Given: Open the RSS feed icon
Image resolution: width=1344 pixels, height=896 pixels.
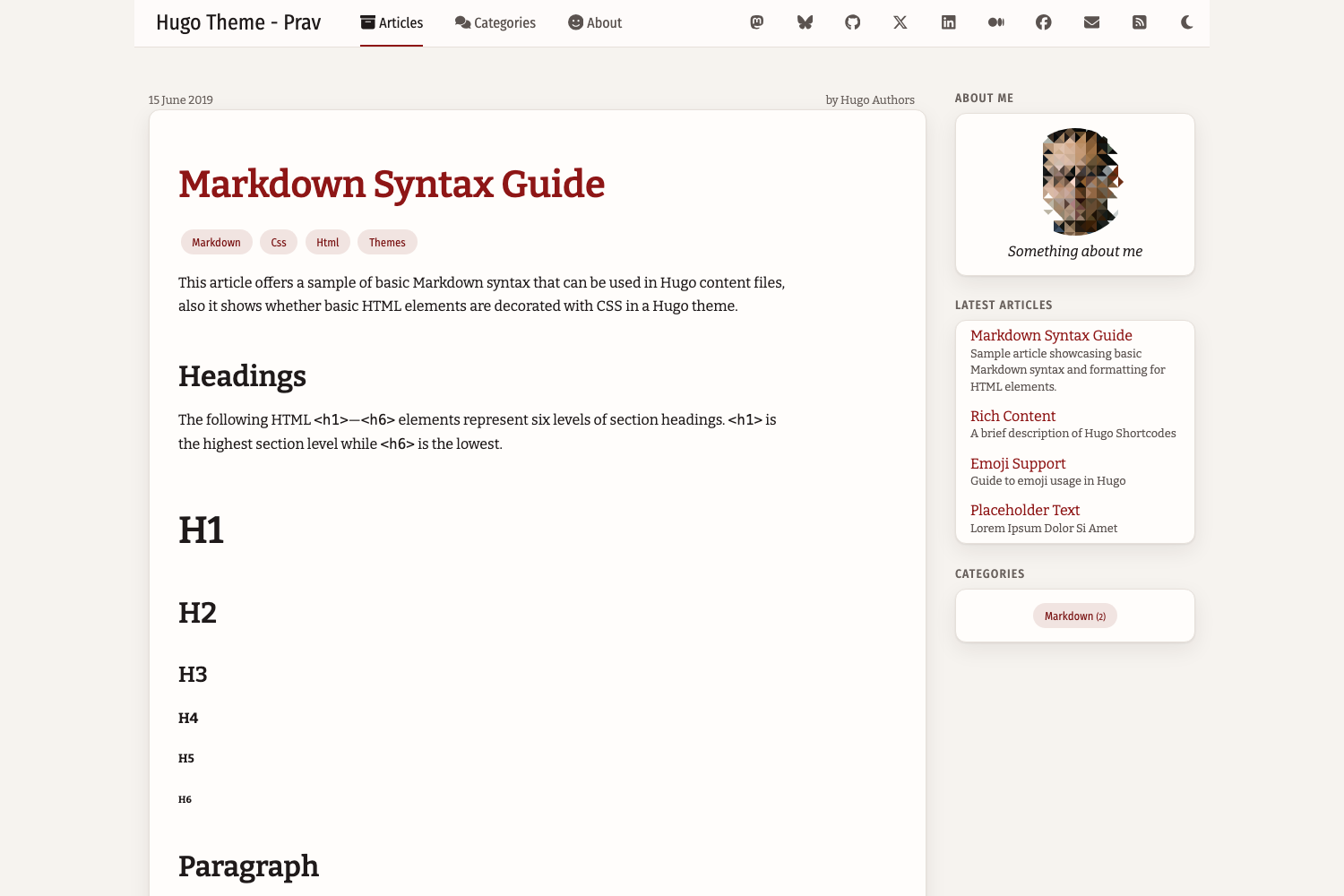Looking at the screenshot, I should 1140,22.
